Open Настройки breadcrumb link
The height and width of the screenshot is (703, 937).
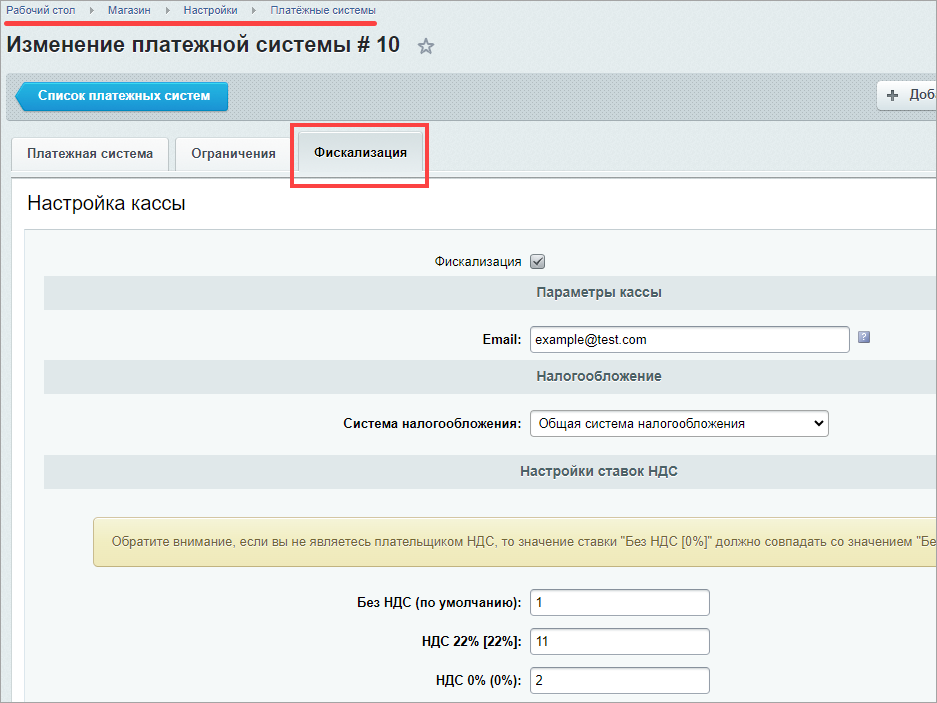click(x=210, y=10)
